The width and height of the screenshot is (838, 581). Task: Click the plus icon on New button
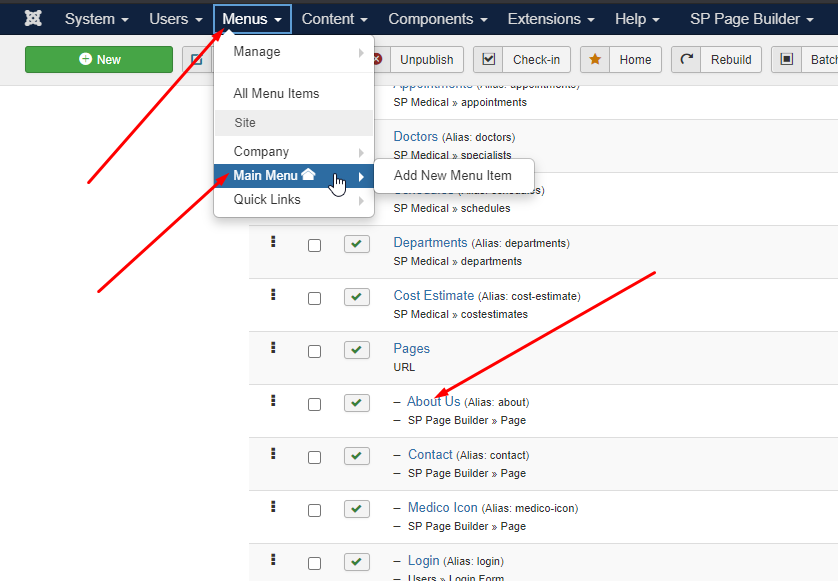click(85, 59)
